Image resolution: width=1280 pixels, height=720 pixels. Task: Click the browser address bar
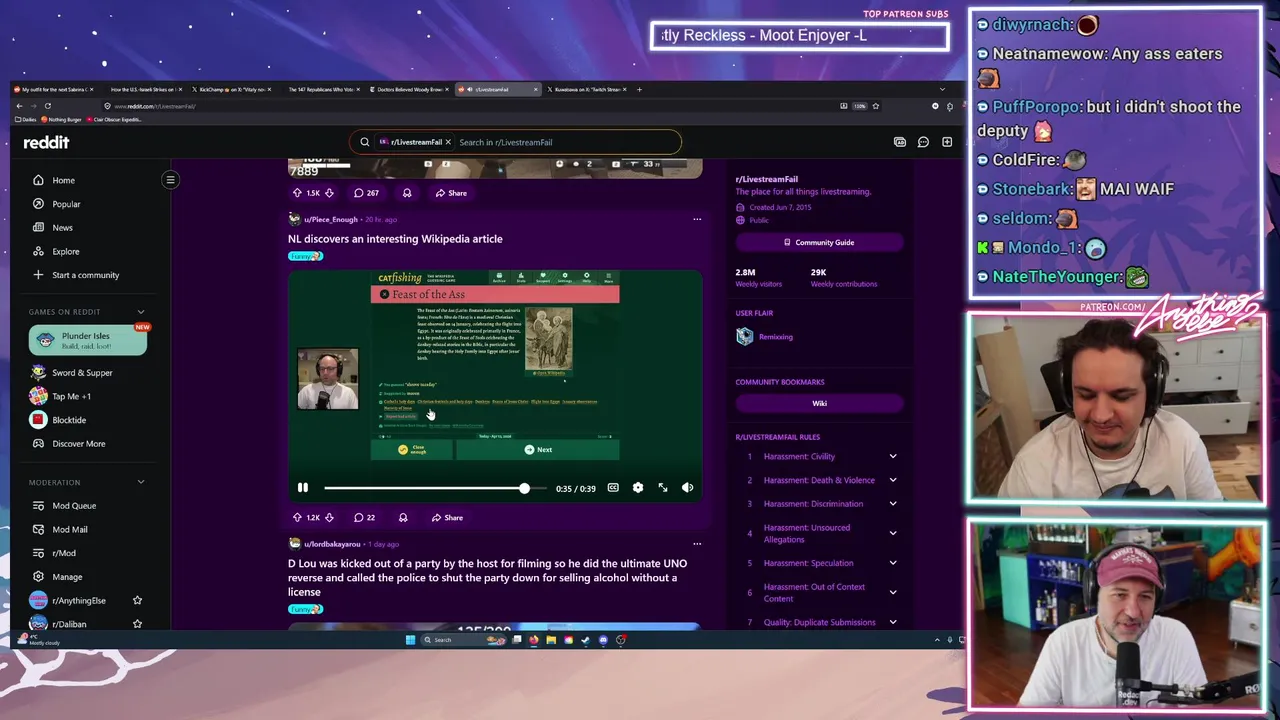point(470,106)
